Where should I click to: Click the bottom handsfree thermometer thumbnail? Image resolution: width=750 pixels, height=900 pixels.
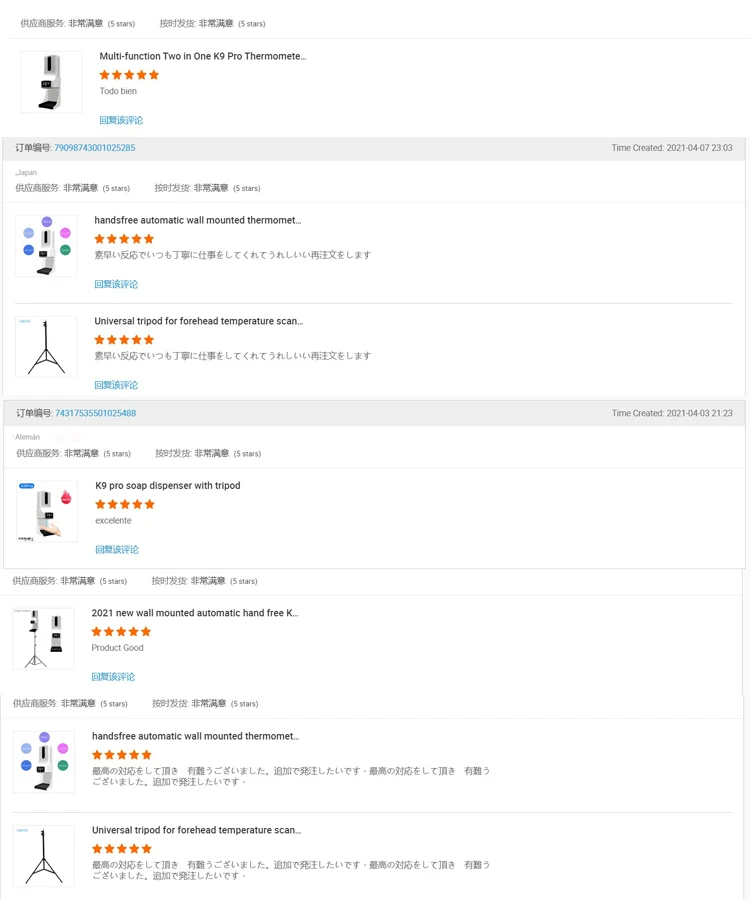(44, 762)
